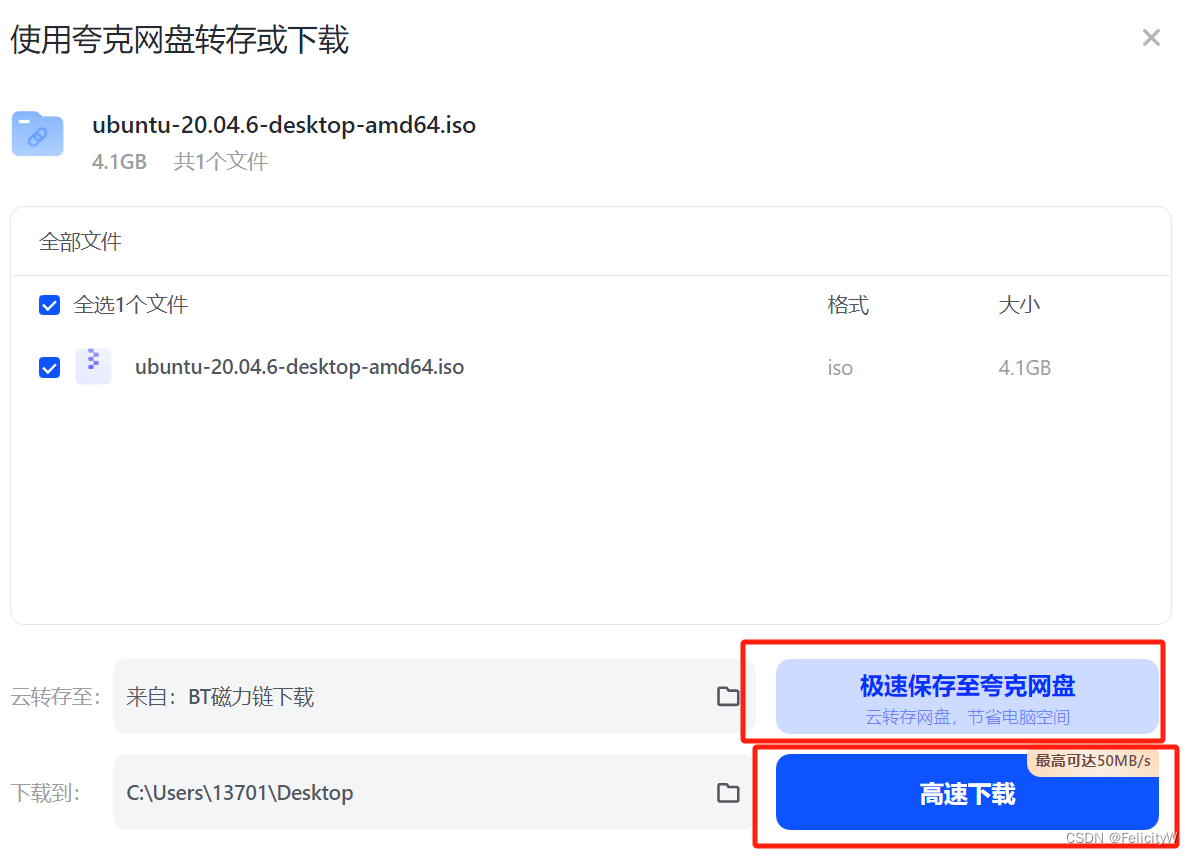Image resolution: width=1194 pixels, height=855 pixels.
Task: Click 极速保存至夸克网盘 button
Action: pos(967,697)
